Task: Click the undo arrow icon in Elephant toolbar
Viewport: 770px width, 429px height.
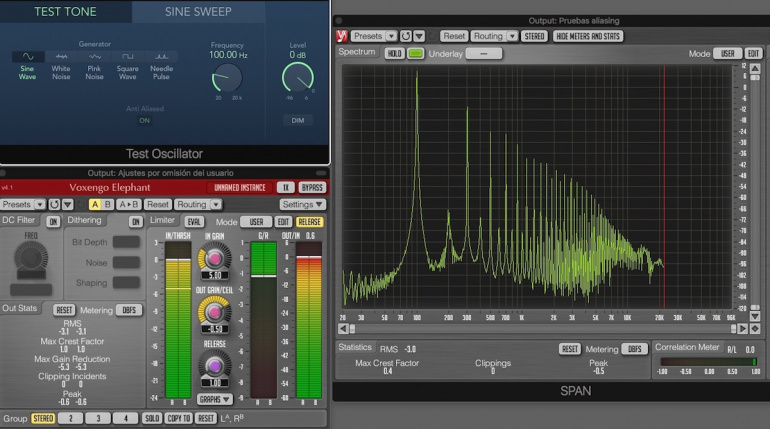Action: pyautogui.click(x=54, y=204)
